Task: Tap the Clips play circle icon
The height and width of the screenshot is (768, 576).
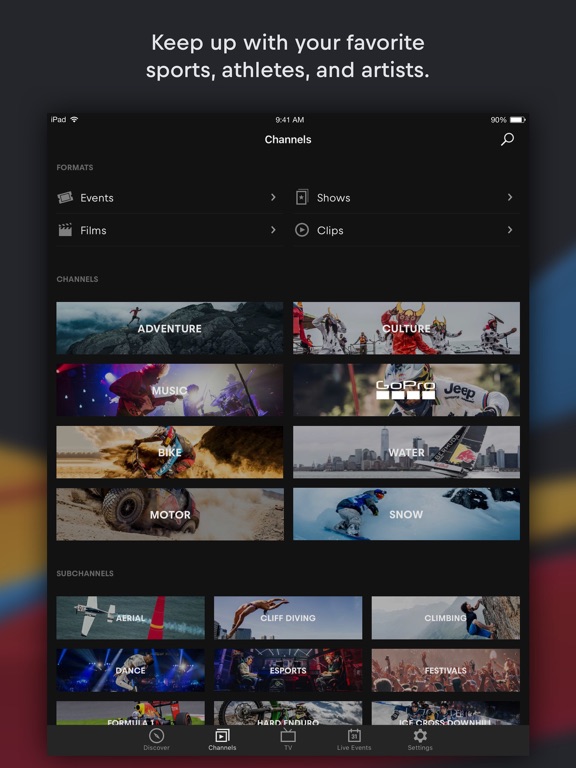Action: (302, 230)
